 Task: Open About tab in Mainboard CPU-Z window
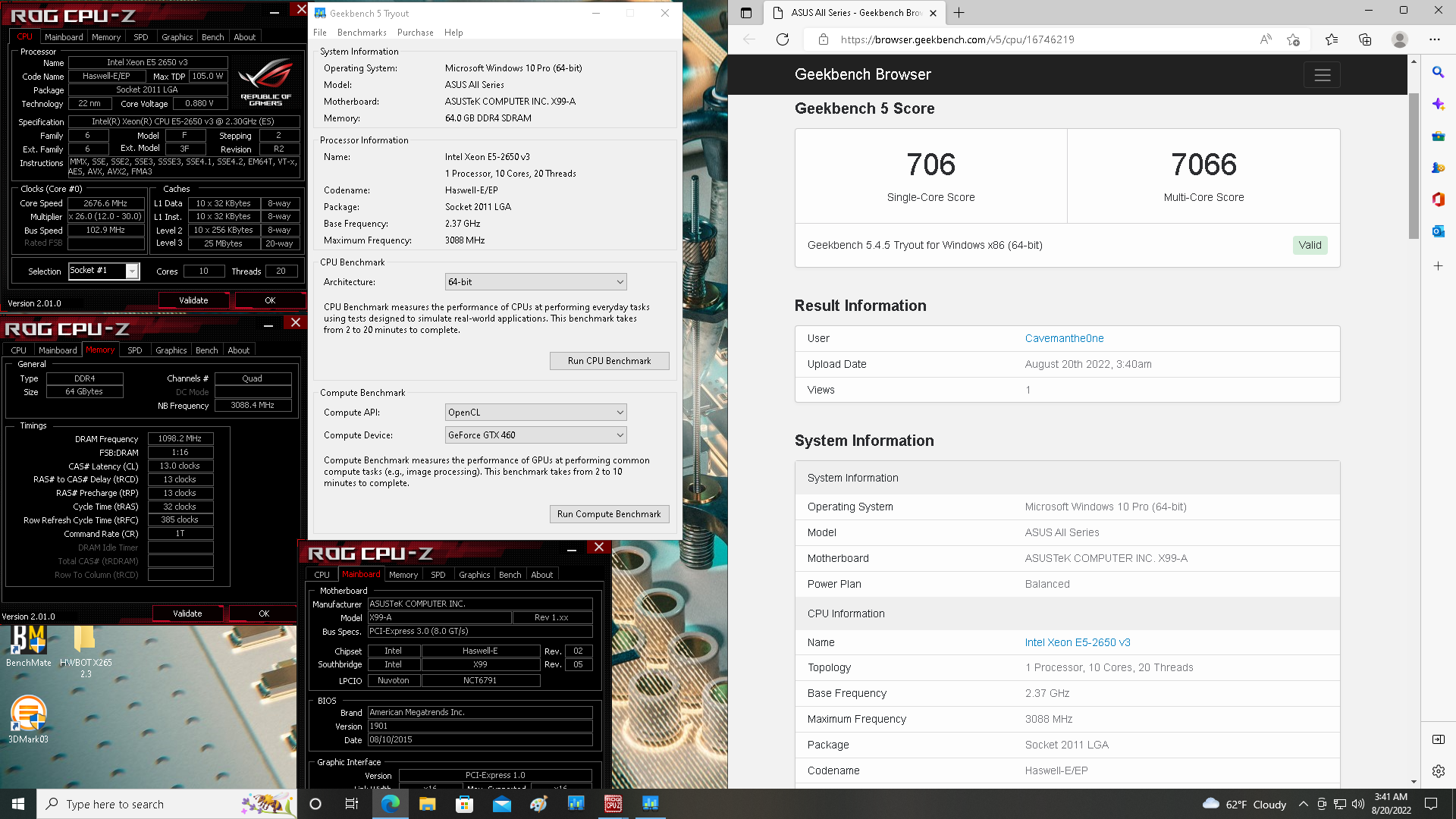(x=542, y=575)
